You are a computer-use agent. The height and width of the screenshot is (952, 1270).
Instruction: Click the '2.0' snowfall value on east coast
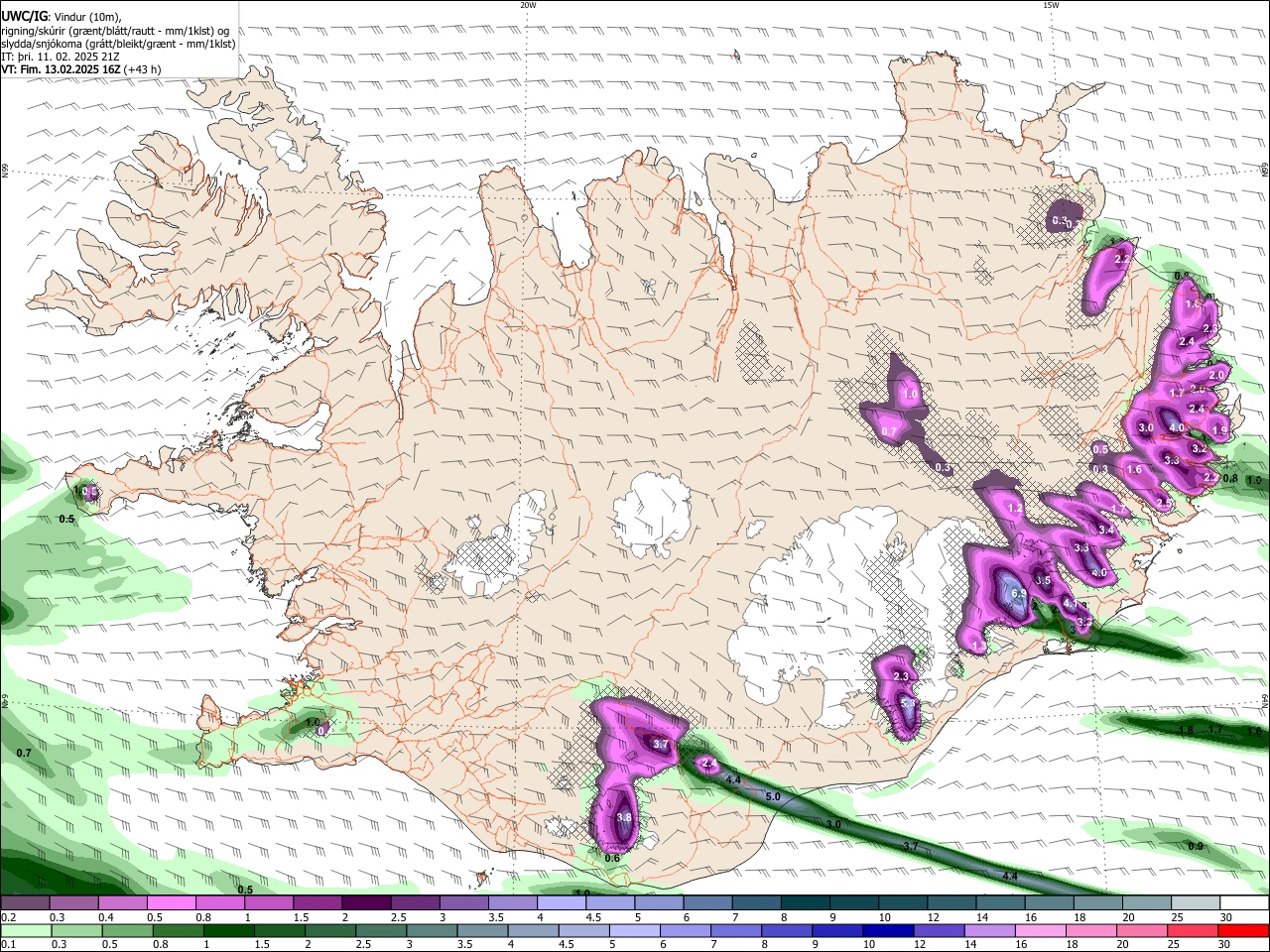pos(1217,375)
